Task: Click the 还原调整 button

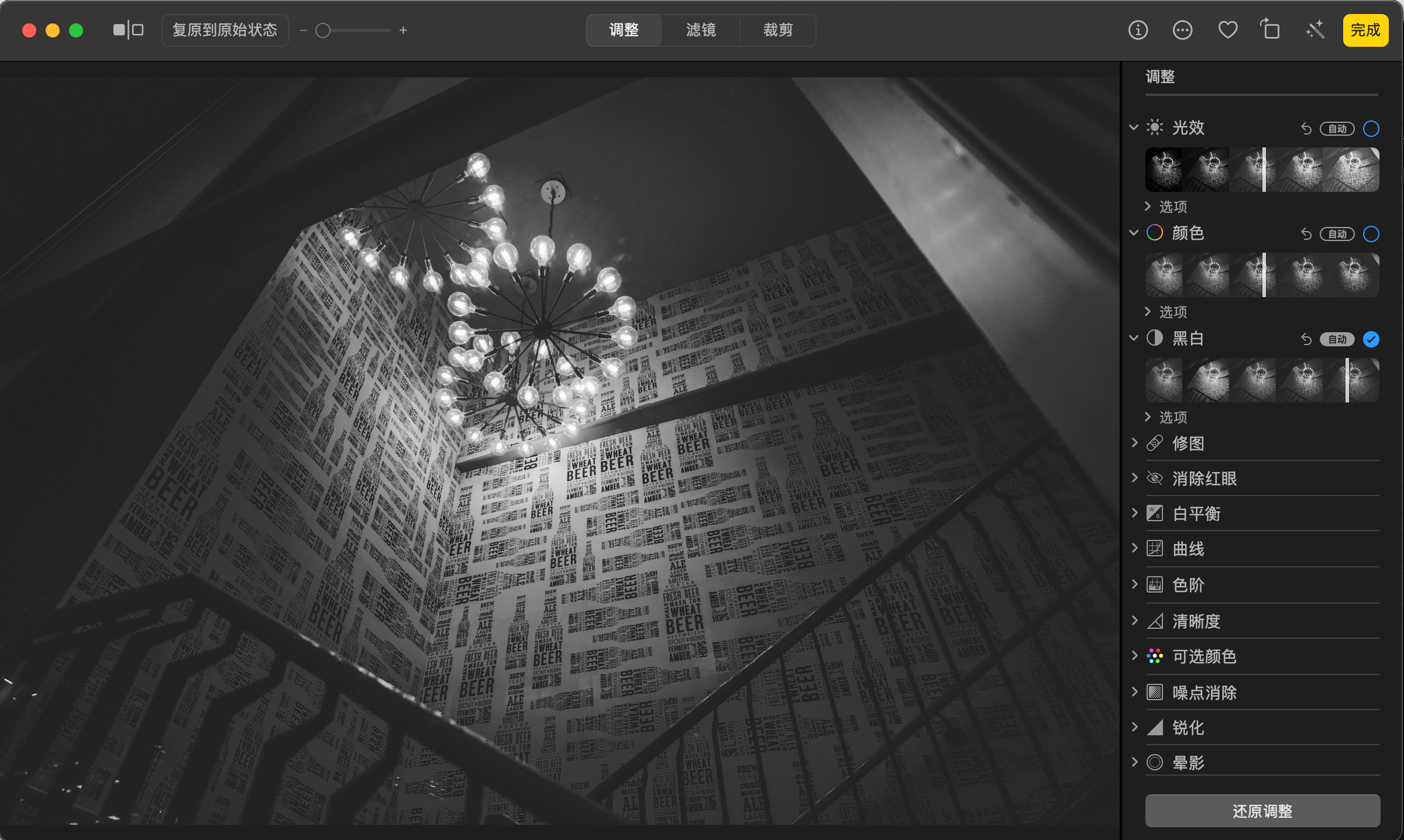Action: 1262,811
